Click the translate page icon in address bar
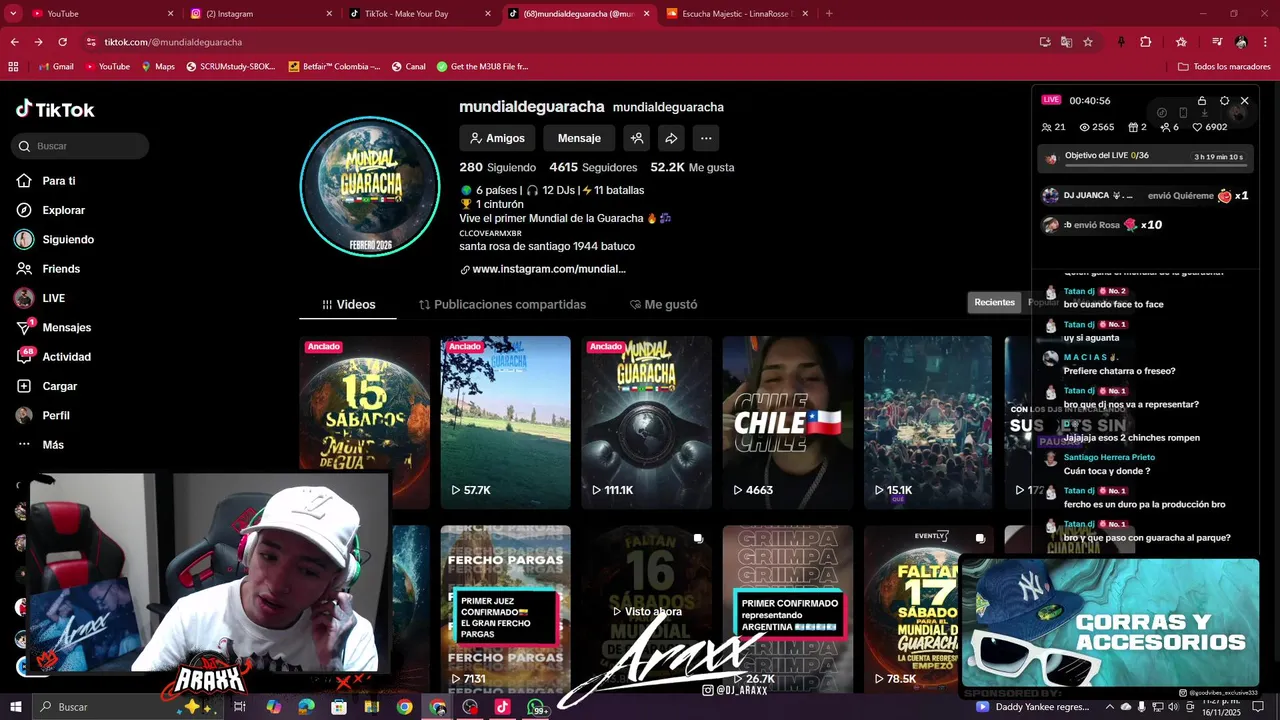The image size is (1280, 720). (1066, 42)
